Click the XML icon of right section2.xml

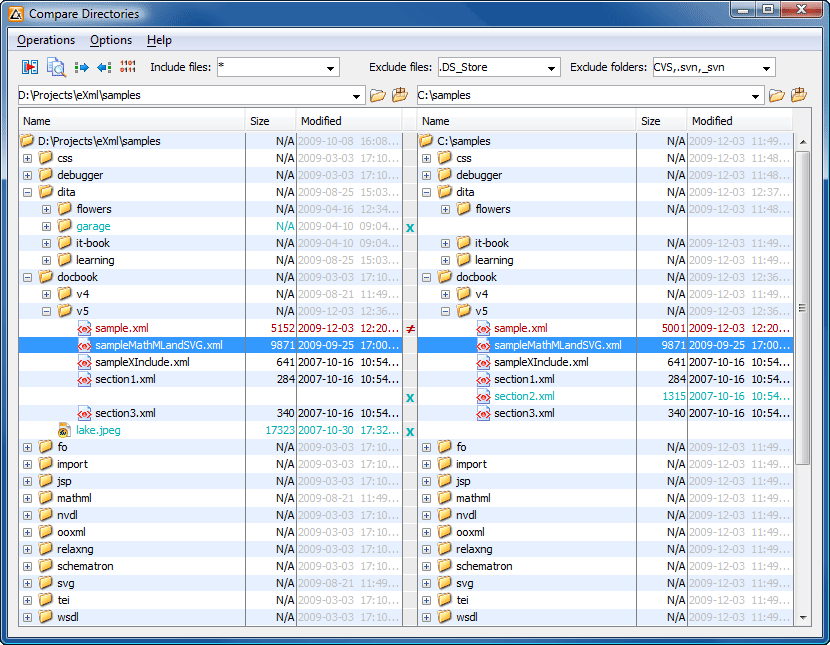483,396
